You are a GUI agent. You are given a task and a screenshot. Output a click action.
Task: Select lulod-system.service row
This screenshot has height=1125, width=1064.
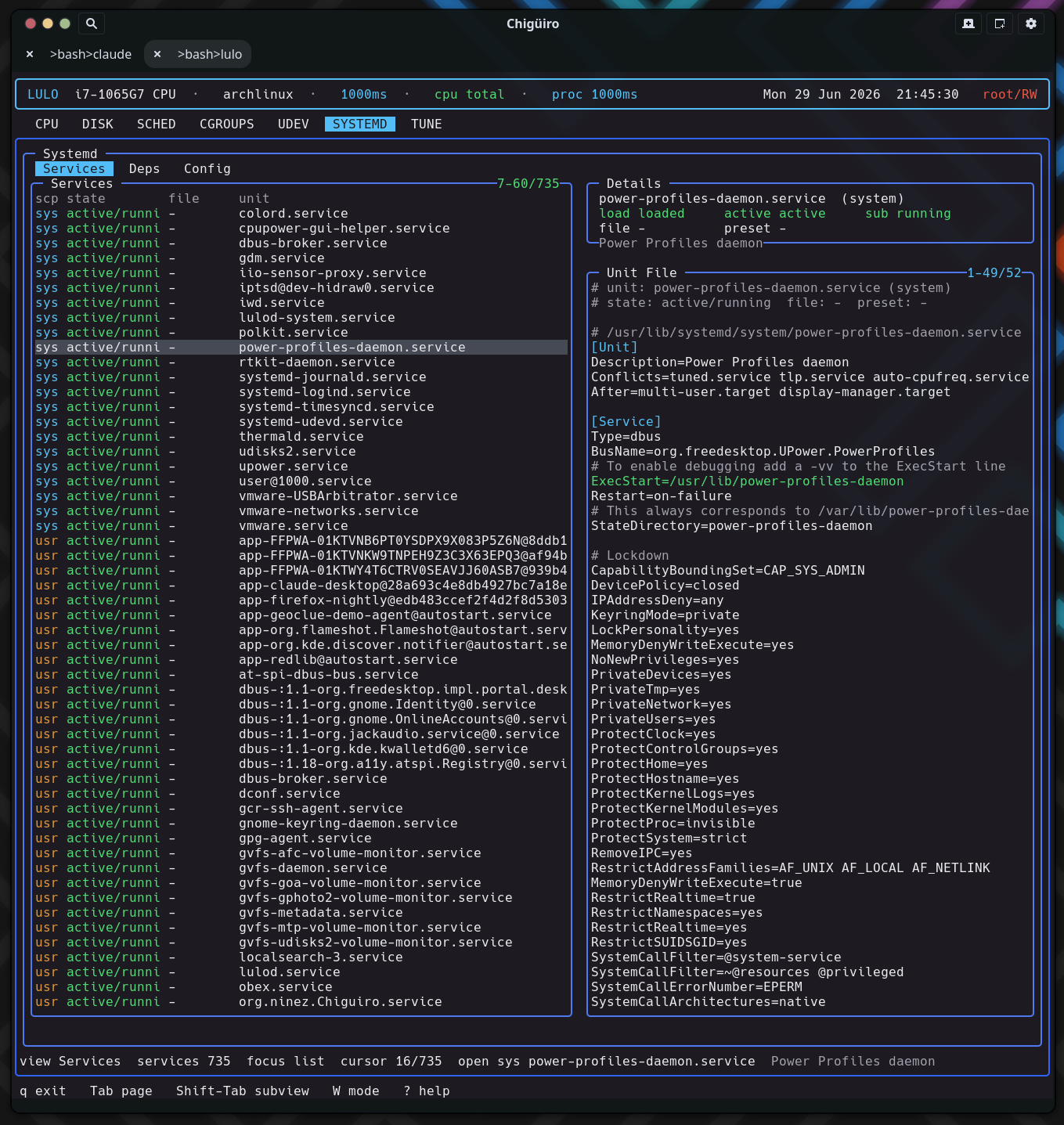[301, 317]
